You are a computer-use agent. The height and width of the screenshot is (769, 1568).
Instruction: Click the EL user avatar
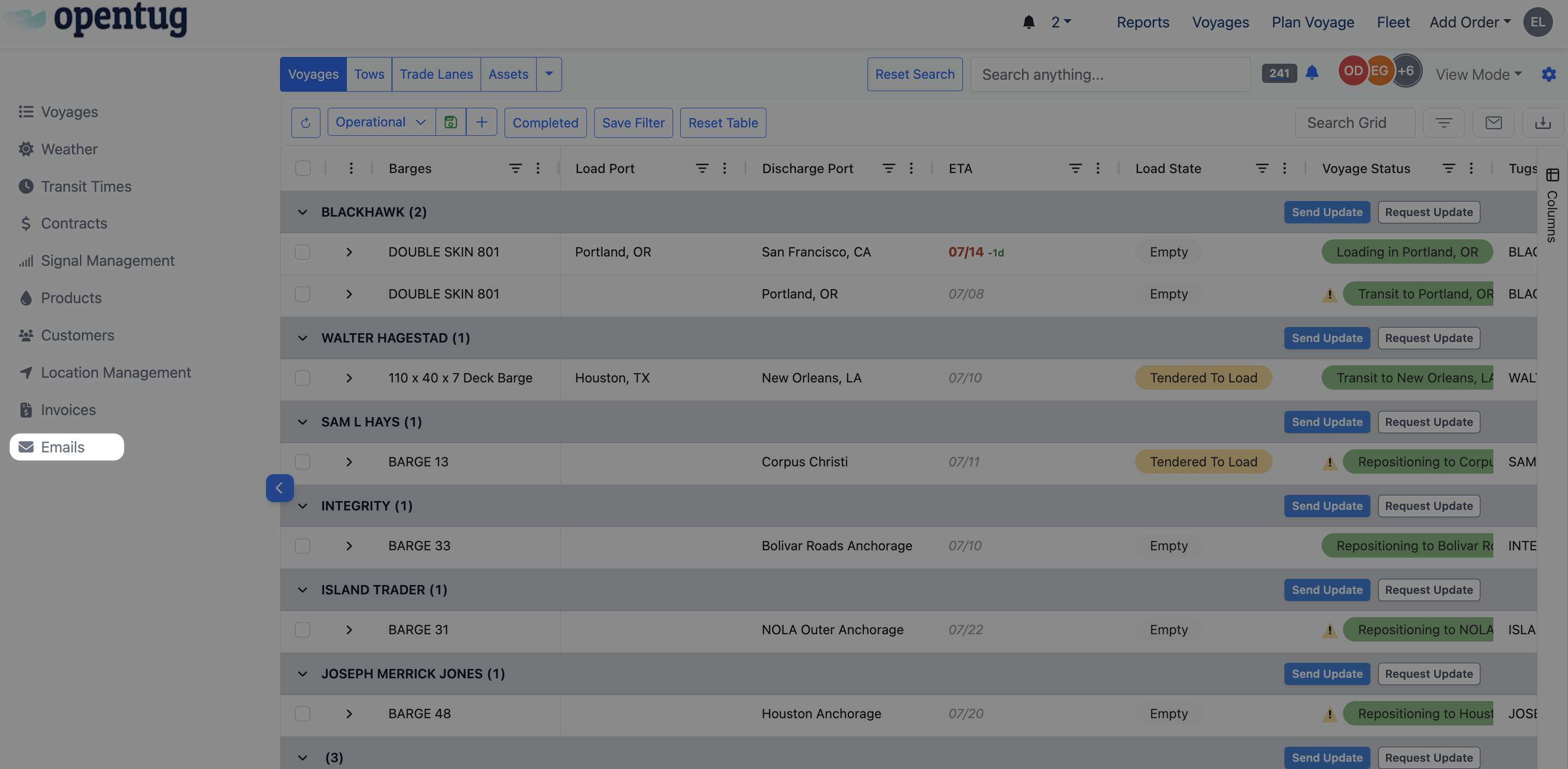pyautogui.click(x=1537, y=22)
